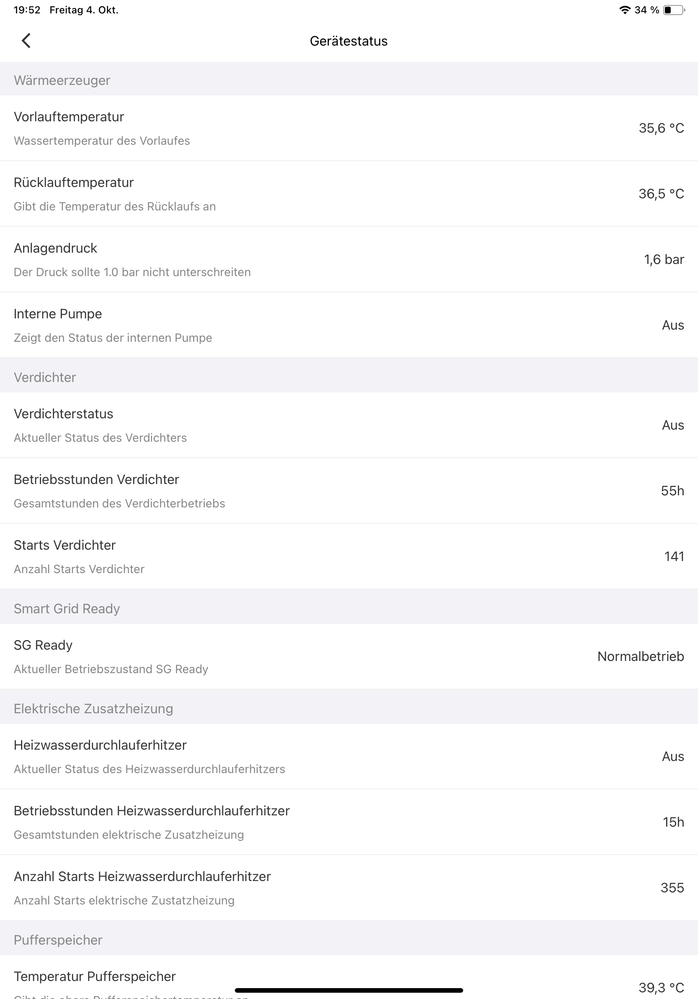Select the SG Ready row
This screenshot has height=999, width=698.
point(349,656)
